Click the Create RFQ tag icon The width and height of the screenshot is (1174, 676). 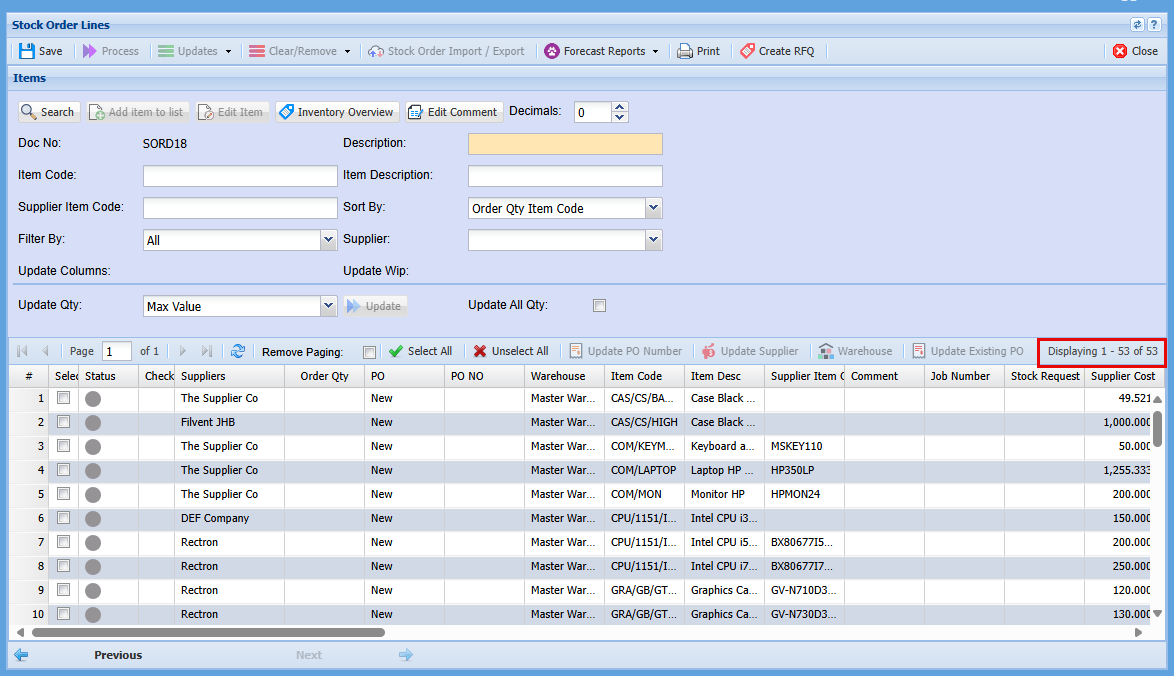[748, 51]
